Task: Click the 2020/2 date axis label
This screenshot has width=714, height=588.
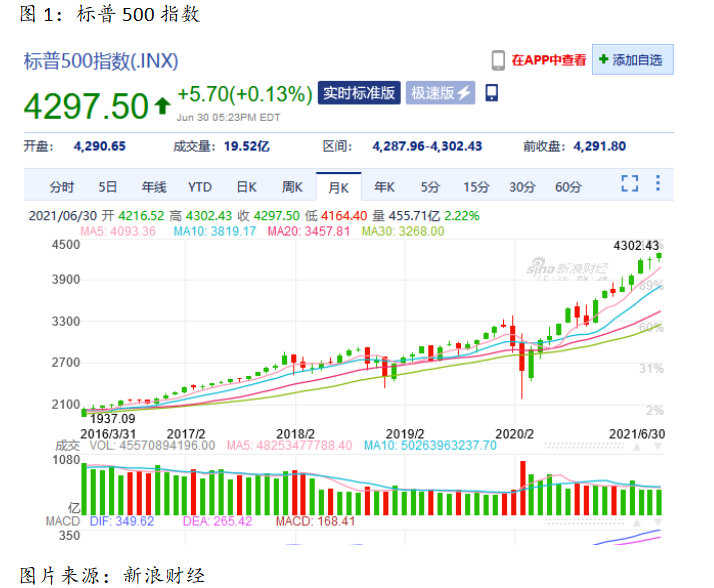Action: 515,434
